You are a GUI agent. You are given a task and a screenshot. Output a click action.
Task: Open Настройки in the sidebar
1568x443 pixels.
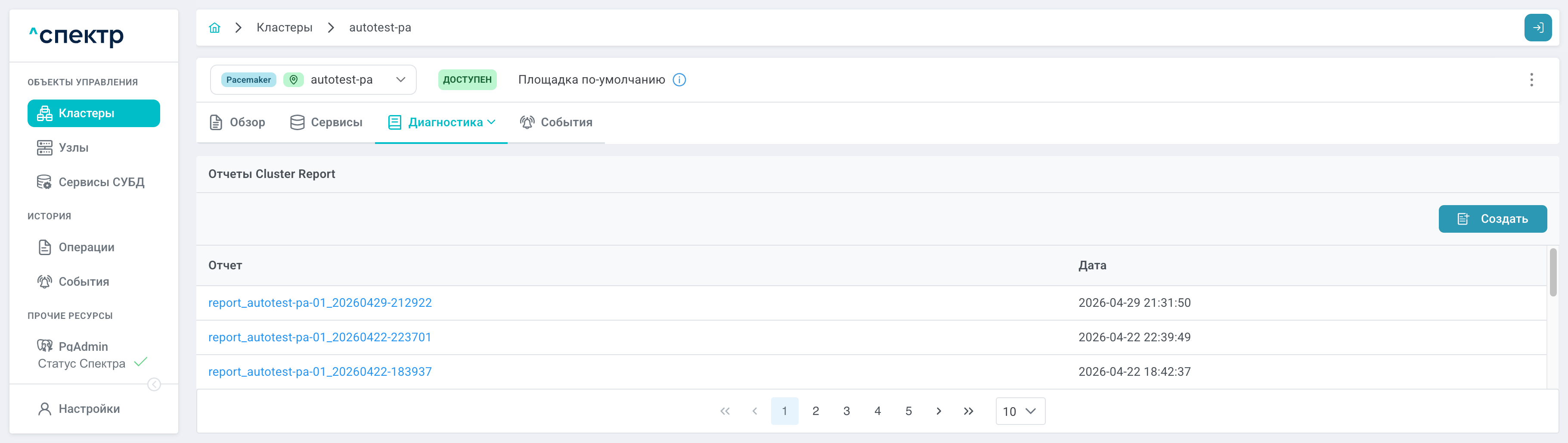click(x=94, y=409)
